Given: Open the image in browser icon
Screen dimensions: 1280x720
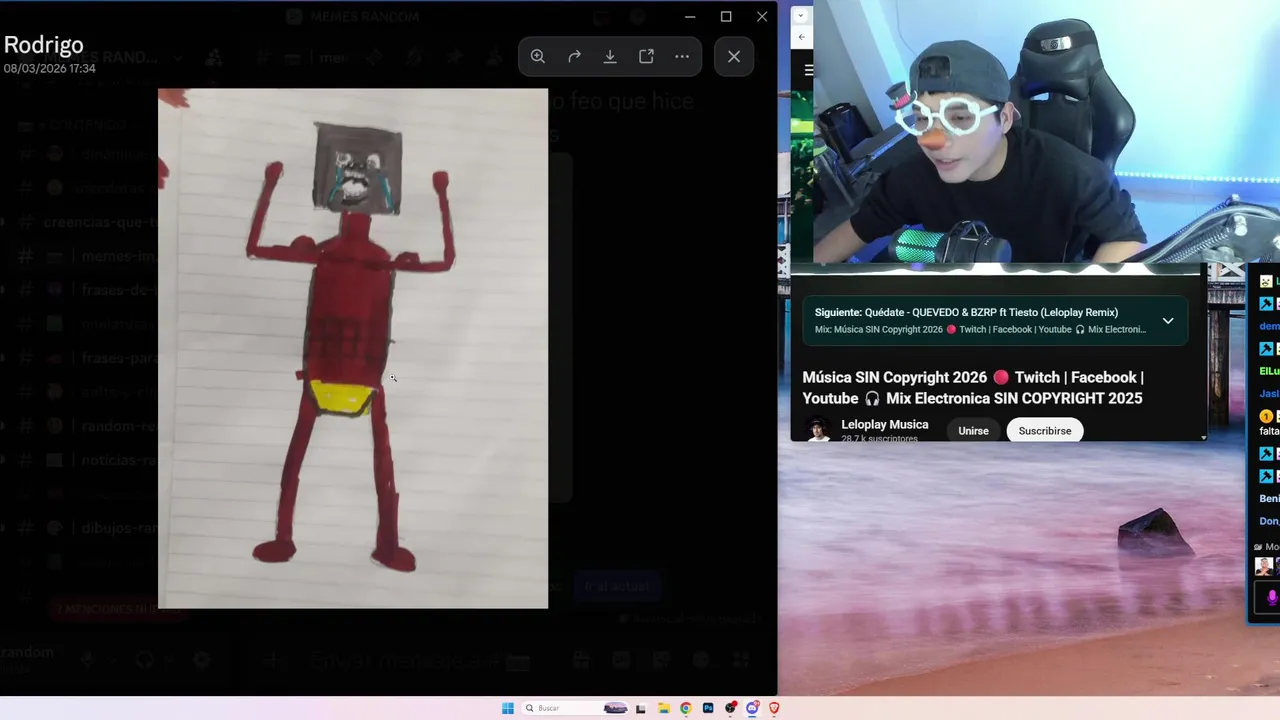Looking at the screenshot, I should [646, 56].
